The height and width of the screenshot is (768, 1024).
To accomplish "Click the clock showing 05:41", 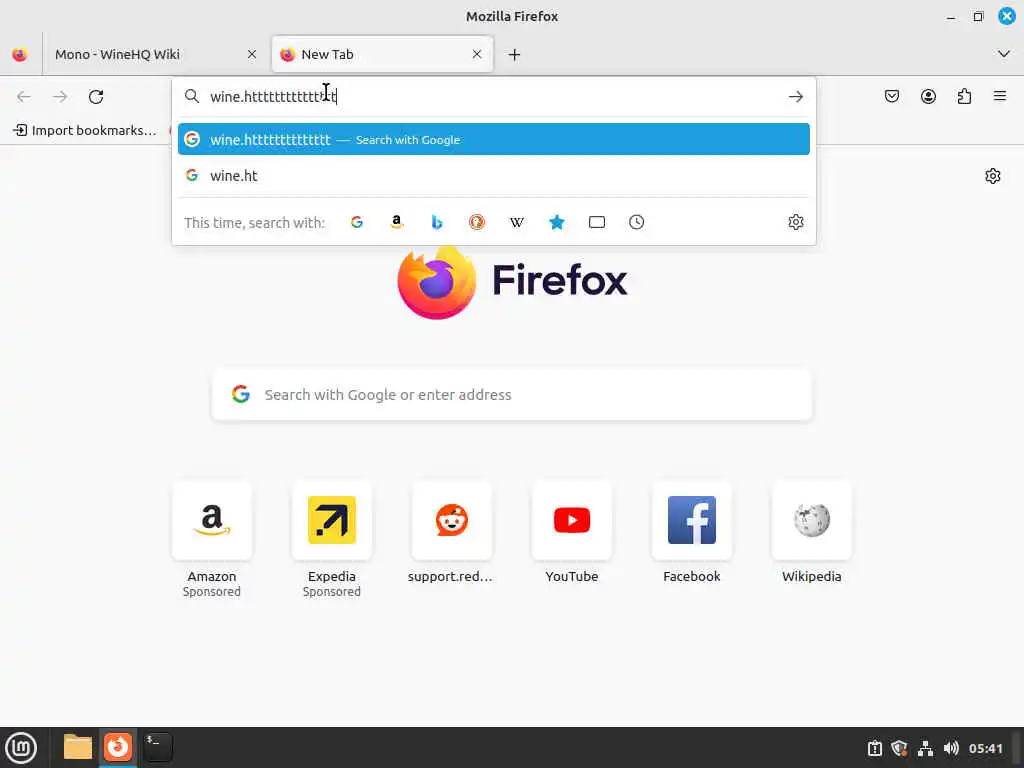I will 985,748.
